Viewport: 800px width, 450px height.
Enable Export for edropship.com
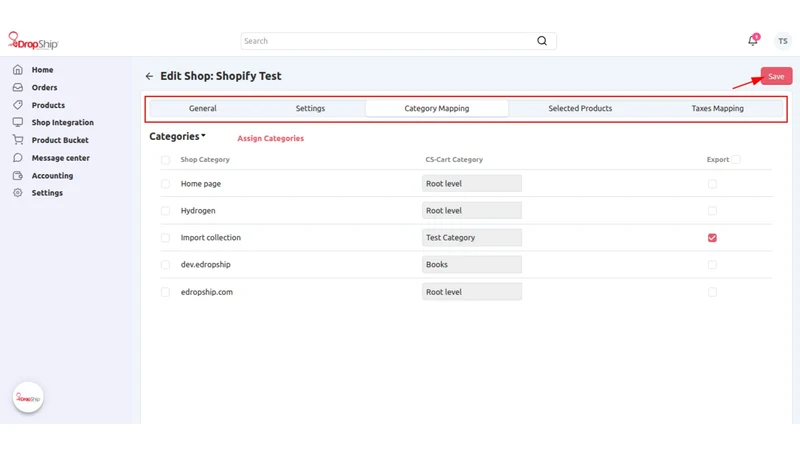pyautogui.click(x=712, y=292)
